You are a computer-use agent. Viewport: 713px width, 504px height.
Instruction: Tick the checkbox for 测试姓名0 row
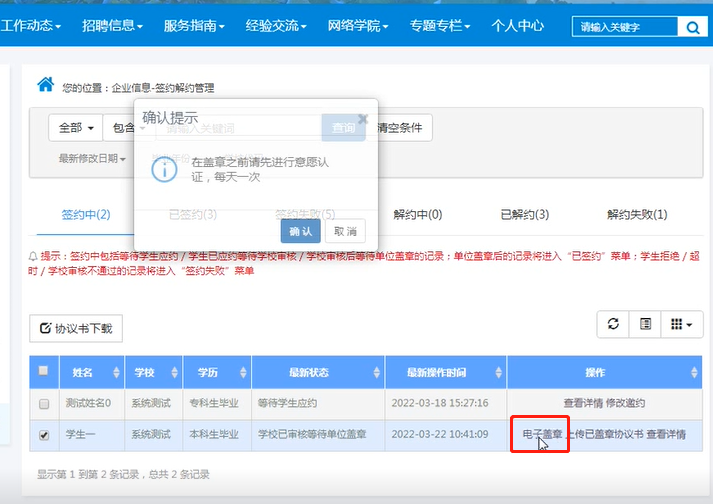tap(43, 404)
